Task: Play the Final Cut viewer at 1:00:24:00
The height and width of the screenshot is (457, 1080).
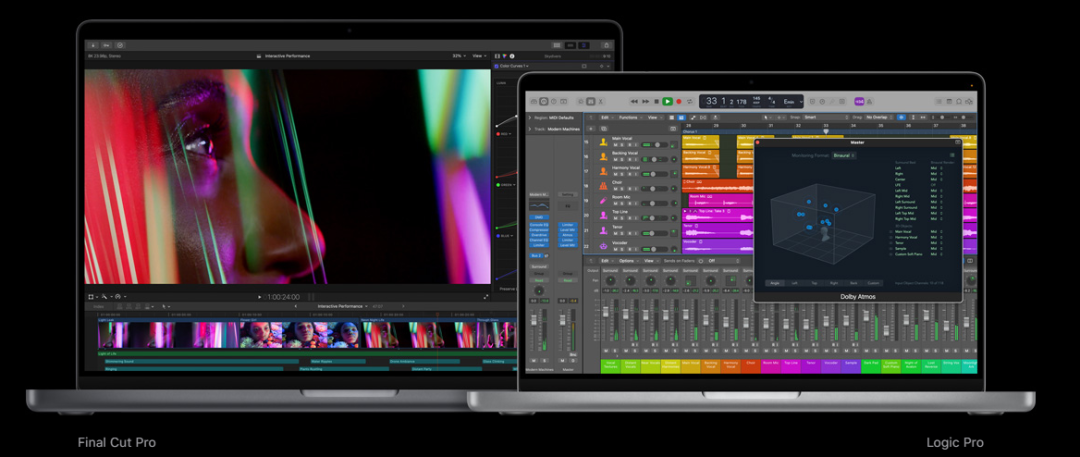Action: click(259, 296)
